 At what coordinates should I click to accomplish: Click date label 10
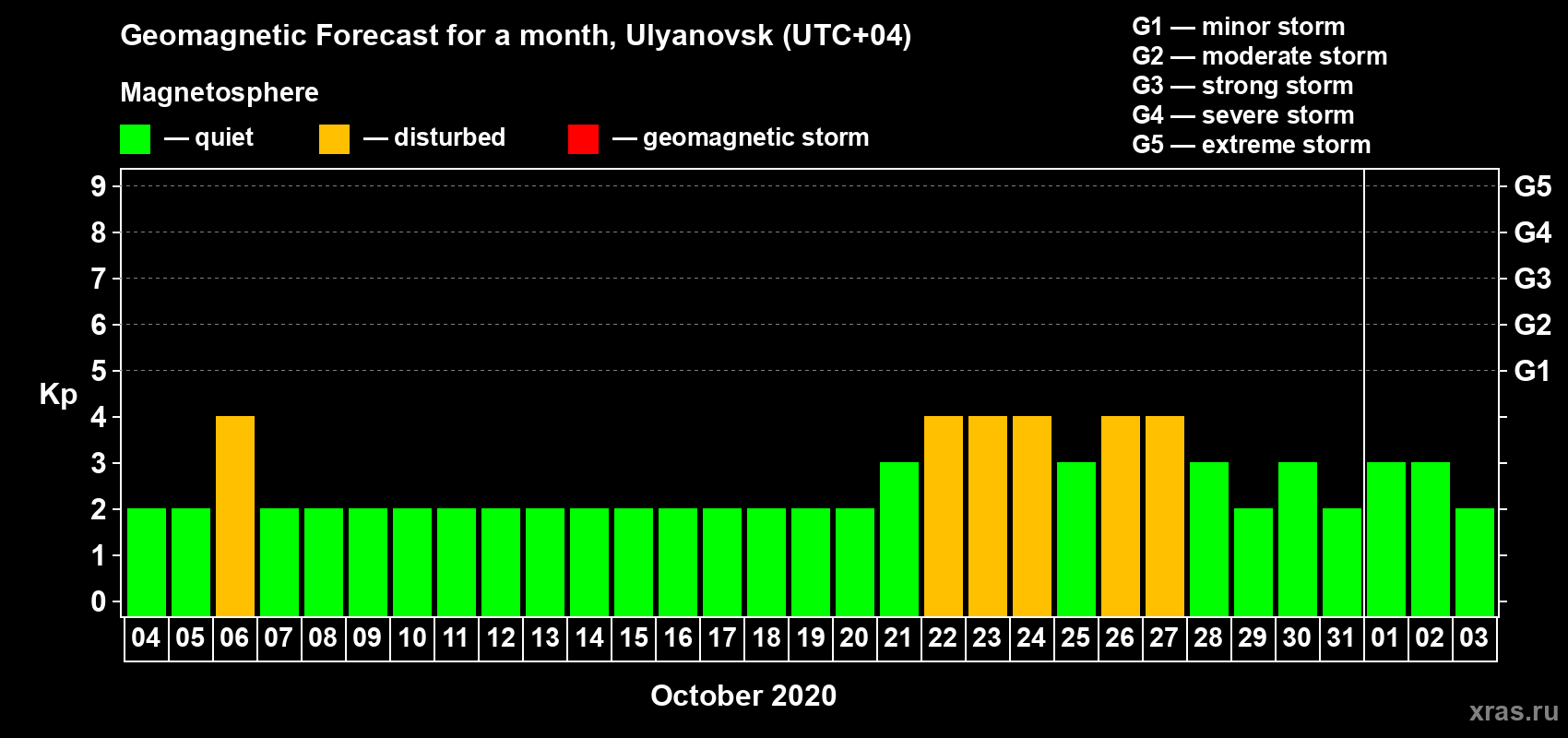pos(411,637)
